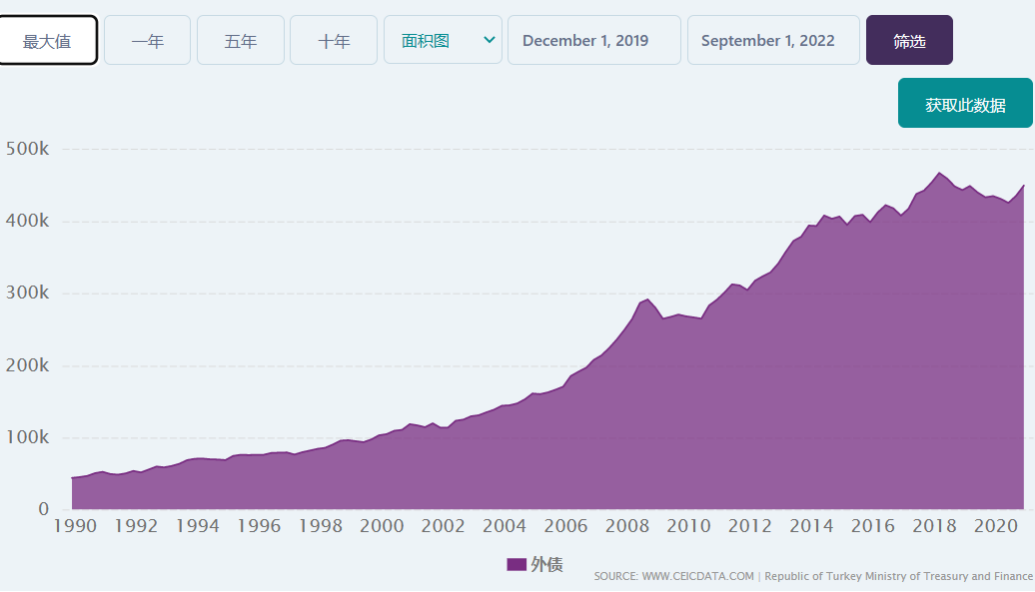Open the 面积图 chart type dropdown
This screenshot has height=592, width=1035.
tap(443, 40)
